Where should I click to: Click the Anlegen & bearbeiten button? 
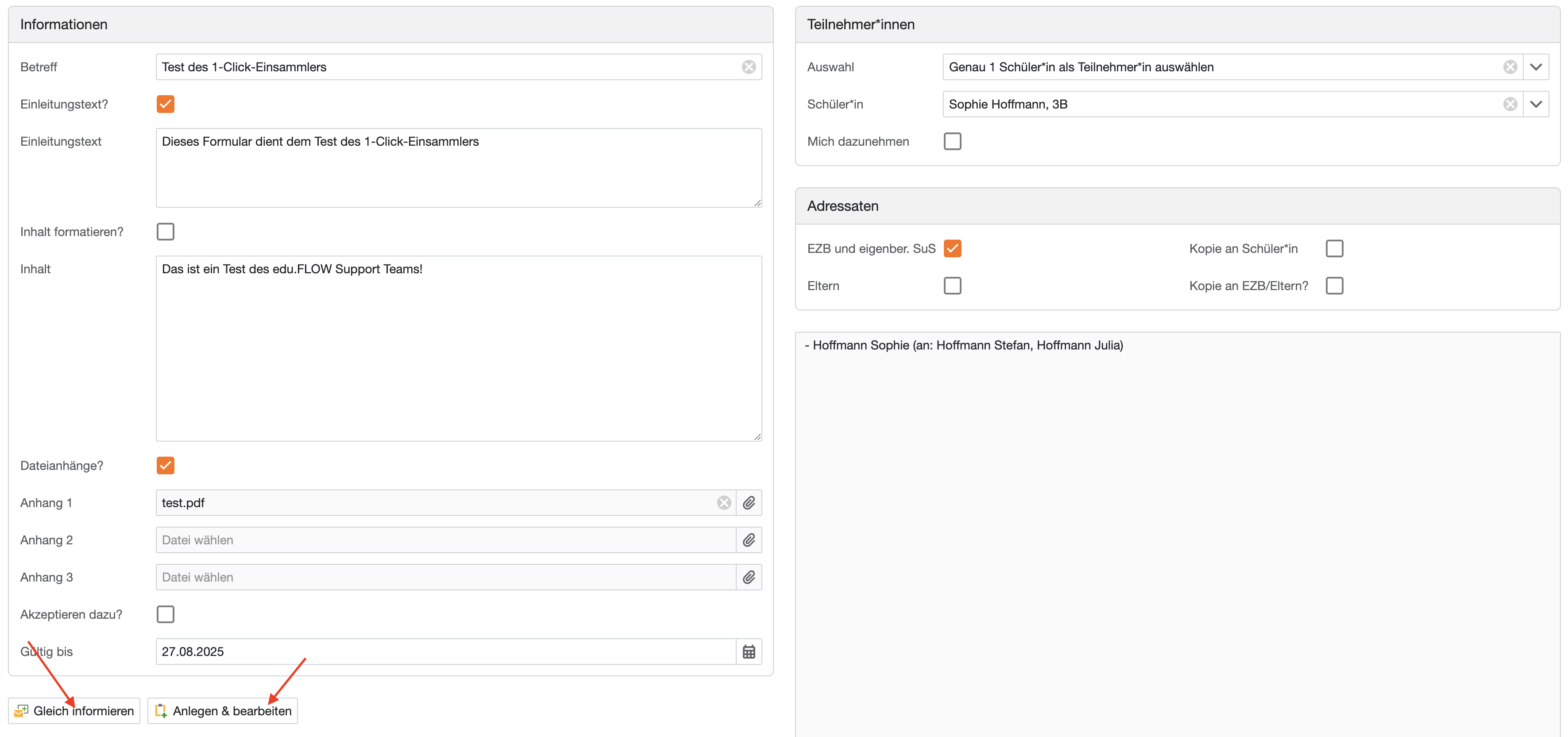pyautogui.click(x=223, y=711)
